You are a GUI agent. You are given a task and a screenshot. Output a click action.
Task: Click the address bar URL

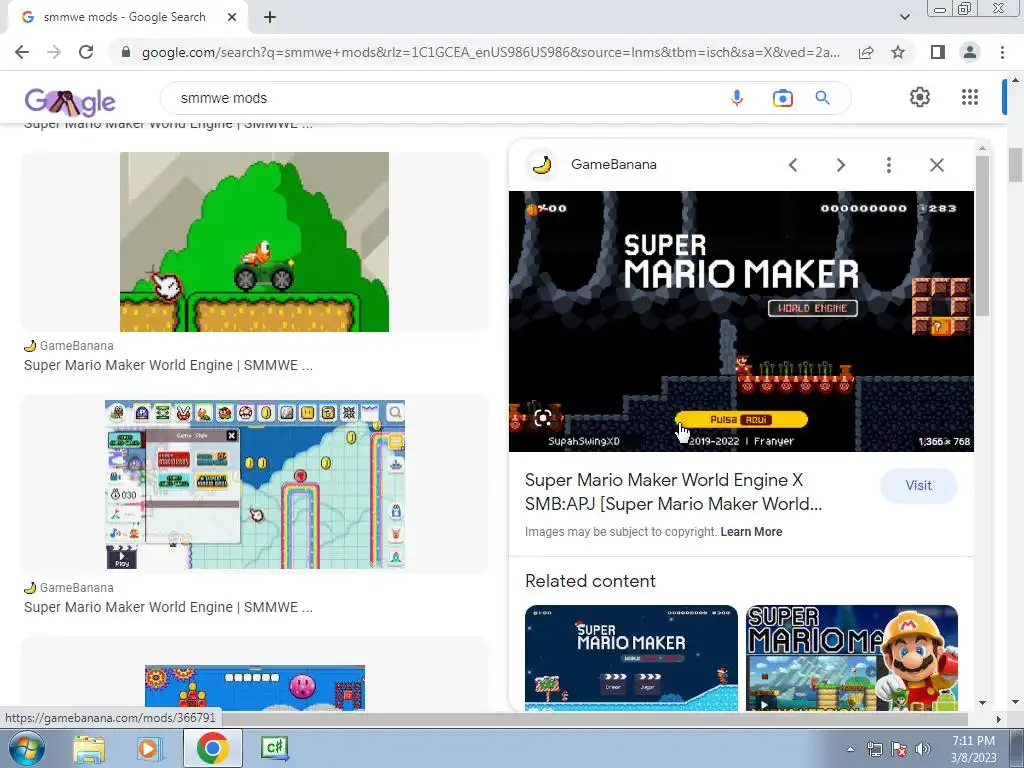click(490, 52)
